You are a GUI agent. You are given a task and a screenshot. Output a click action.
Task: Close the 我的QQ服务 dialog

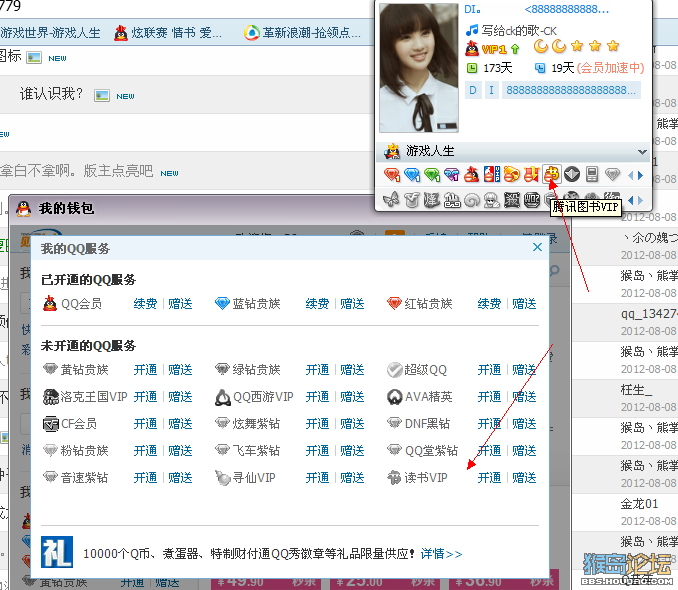(537, 247)
